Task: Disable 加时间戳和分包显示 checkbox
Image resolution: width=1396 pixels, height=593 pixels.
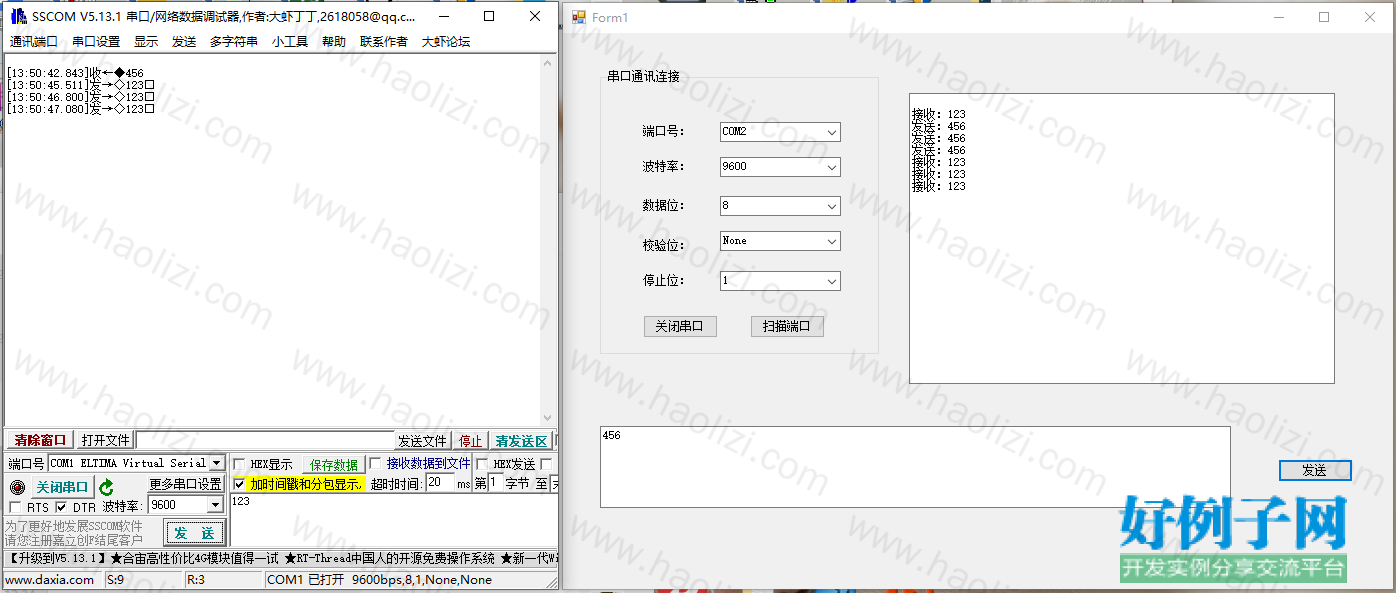Action: 239,484
